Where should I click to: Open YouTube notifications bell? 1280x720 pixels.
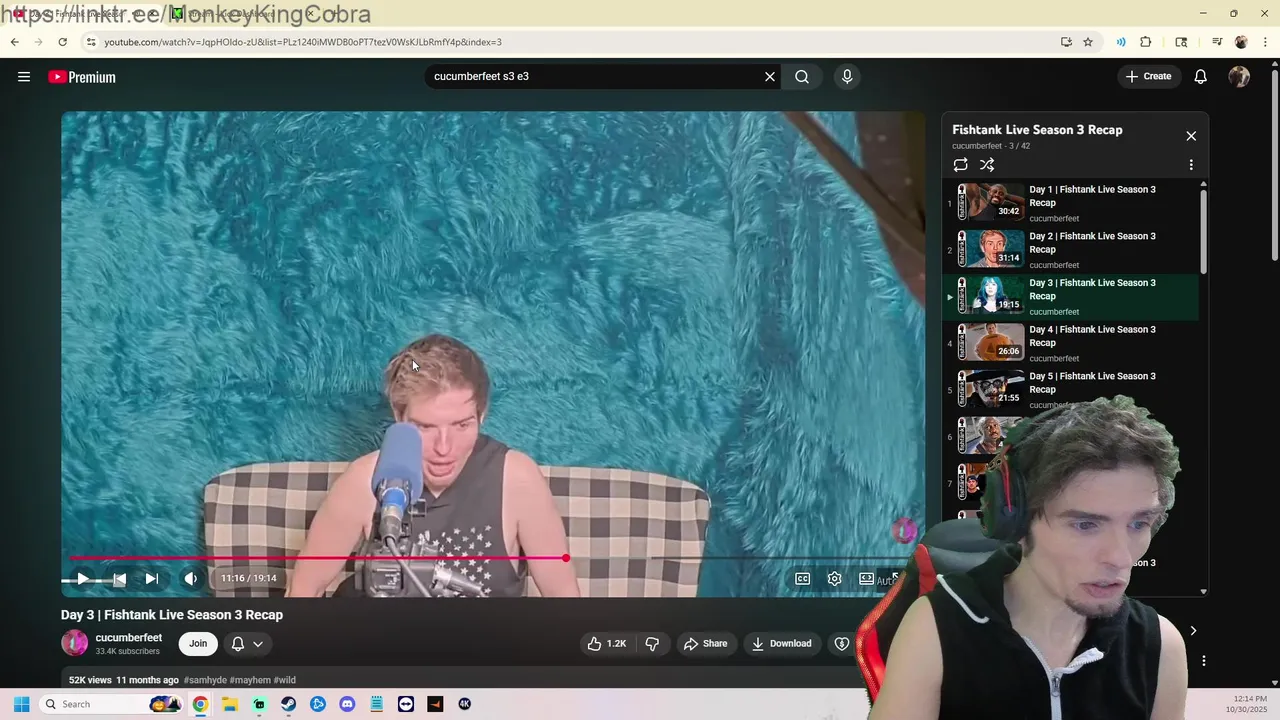coord(1201,77)
